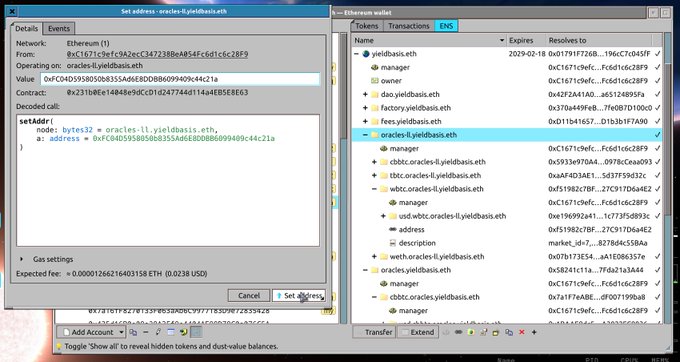
Task: Click the greyed power icon after Extend
Action: click(446, 332)
